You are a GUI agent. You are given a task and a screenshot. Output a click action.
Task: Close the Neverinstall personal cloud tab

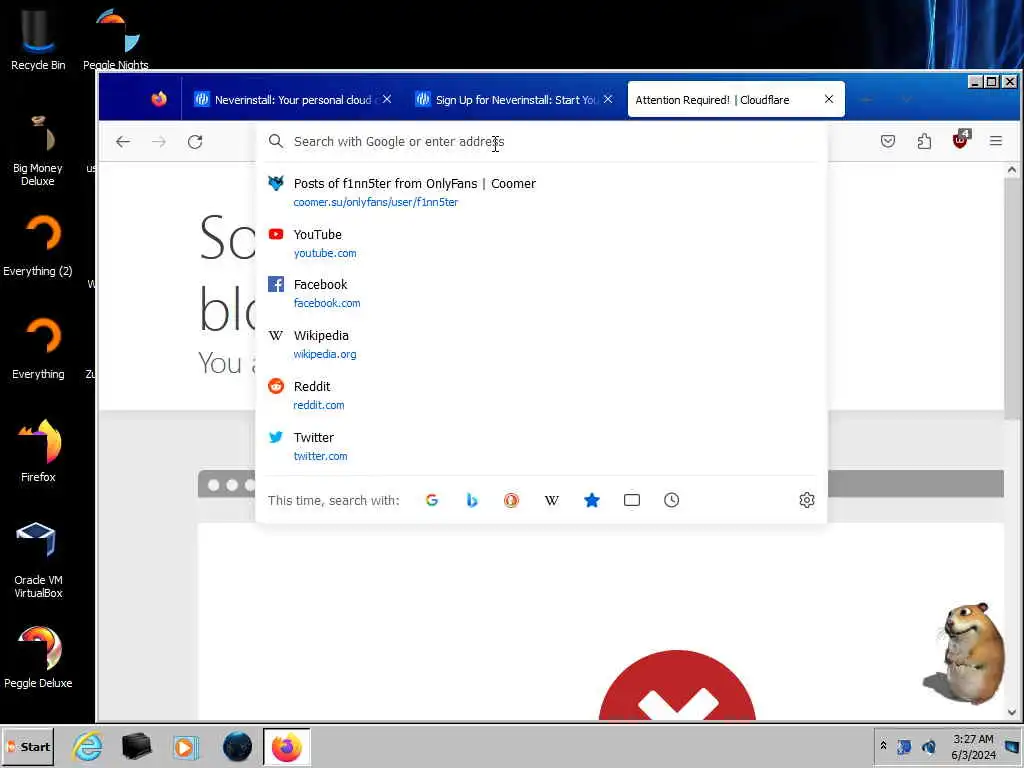click(387, 99)
